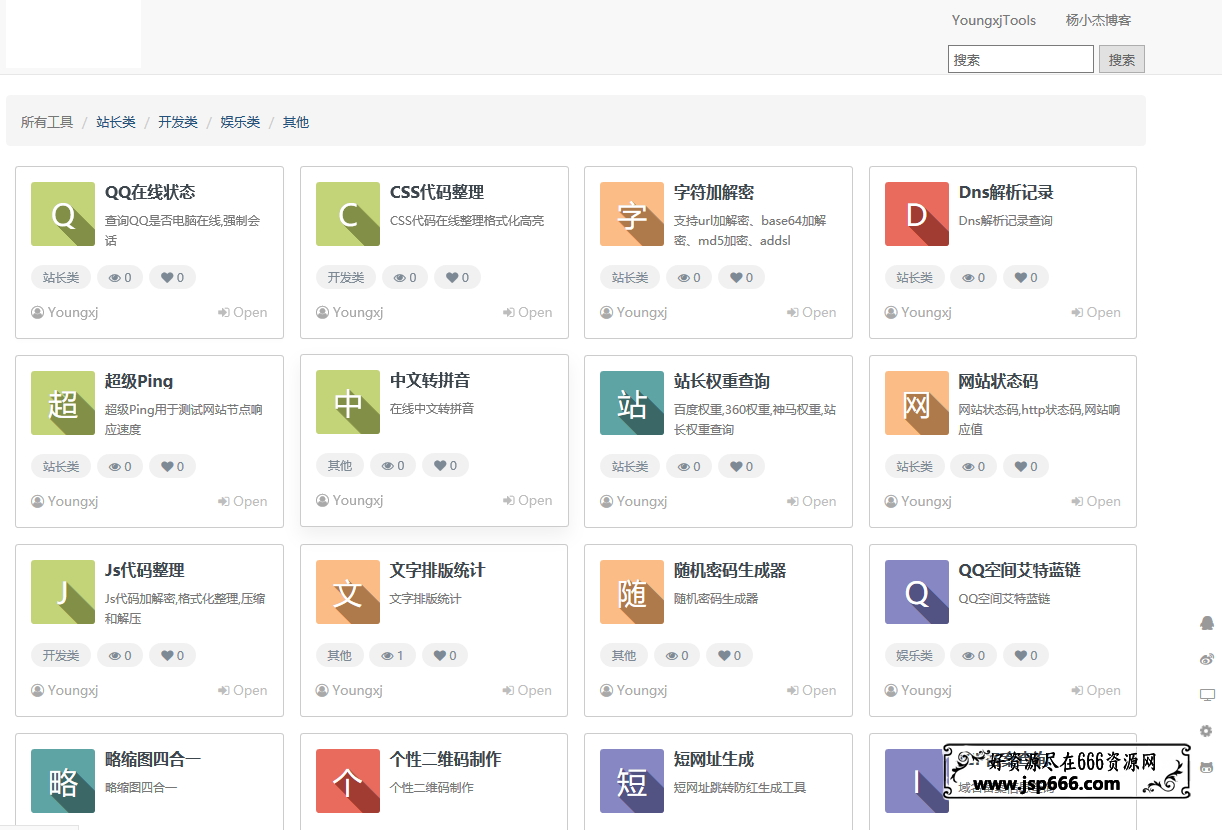This screenshot has height=830, width=1222.
Task: Click the CSS代码整理 tool icon
Action: tap(347, 214)
